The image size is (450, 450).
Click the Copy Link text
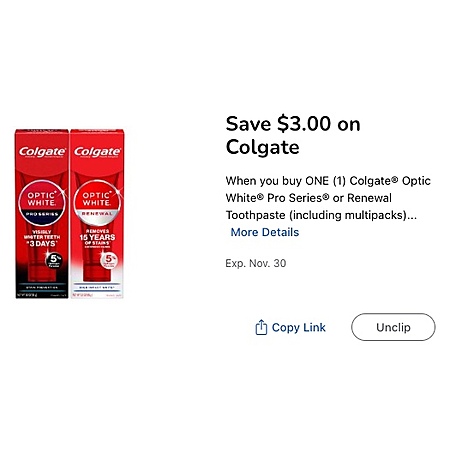tap(299, 327)
